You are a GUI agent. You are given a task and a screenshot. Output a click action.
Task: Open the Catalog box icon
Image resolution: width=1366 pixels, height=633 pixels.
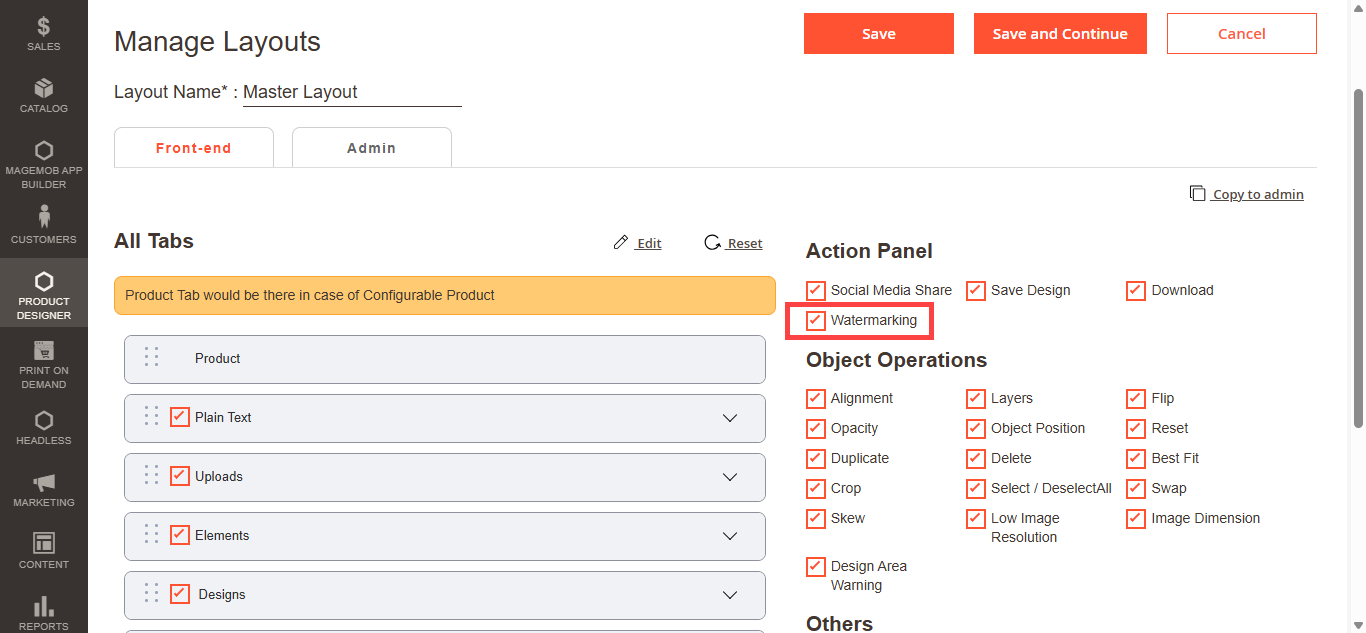point(43,89)
